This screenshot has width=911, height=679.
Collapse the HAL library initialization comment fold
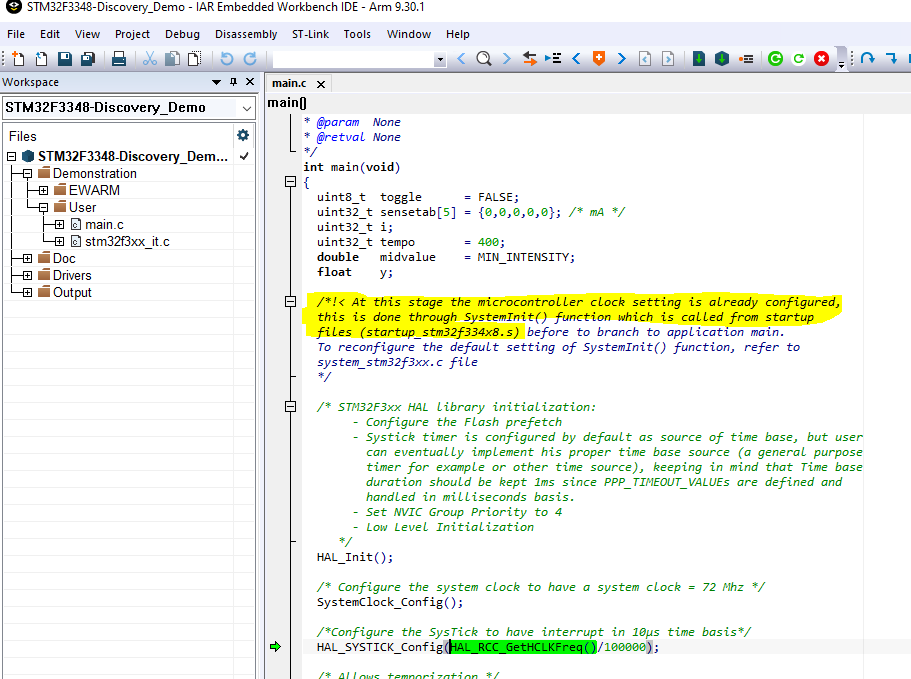(290, 407)
